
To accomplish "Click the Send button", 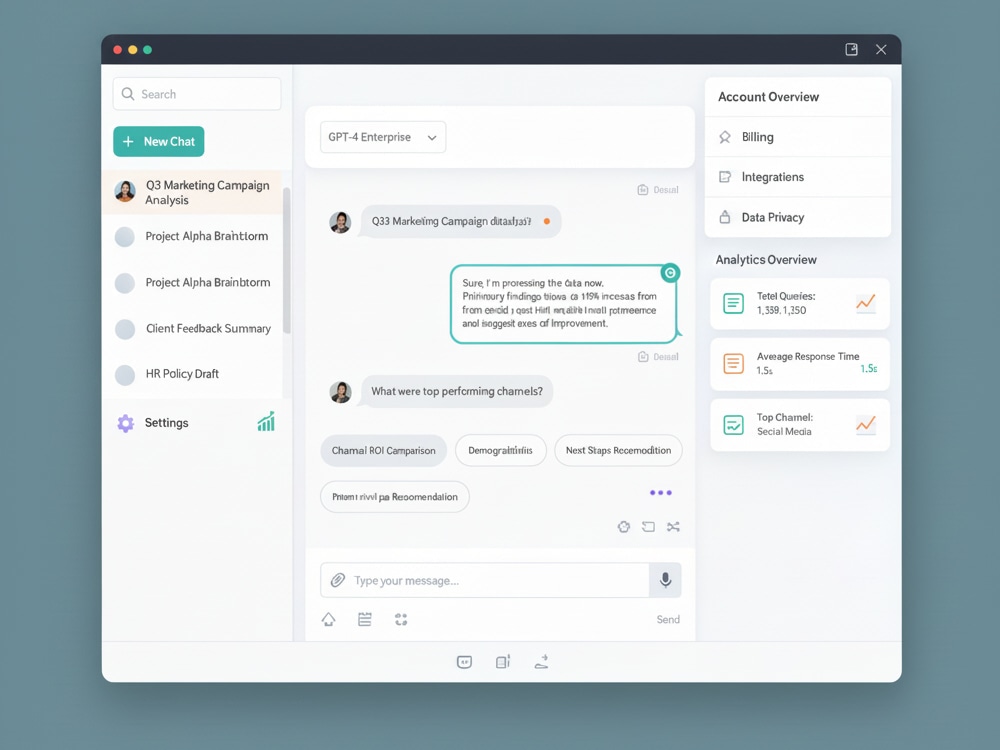I will coord(668,619).
